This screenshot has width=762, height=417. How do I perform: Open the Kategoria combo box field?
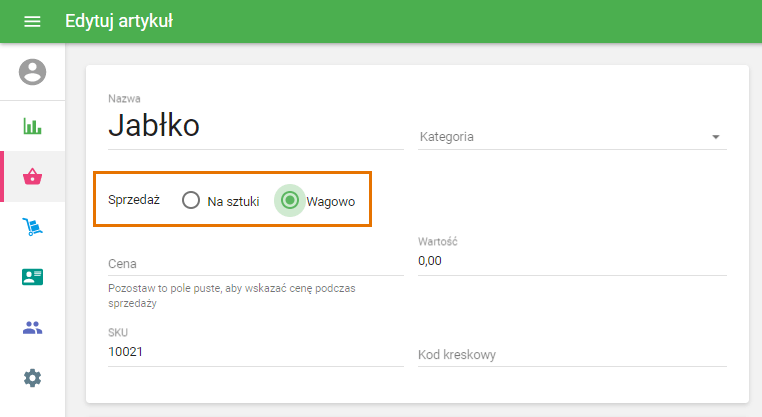pos(572,137)
